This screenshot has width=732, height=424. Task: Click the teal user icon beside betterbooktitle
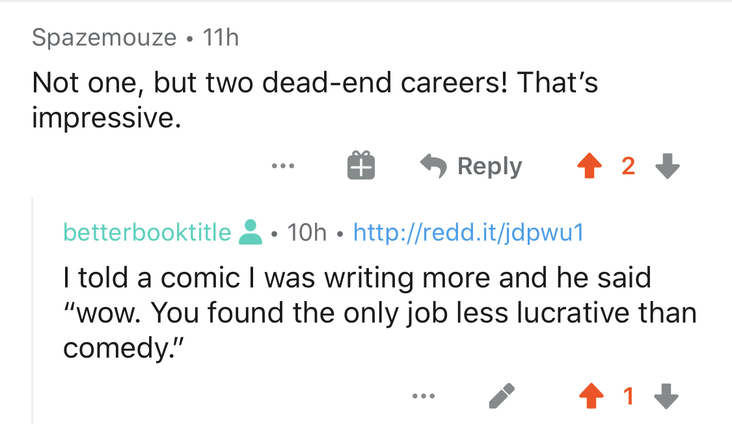point(250,232)
